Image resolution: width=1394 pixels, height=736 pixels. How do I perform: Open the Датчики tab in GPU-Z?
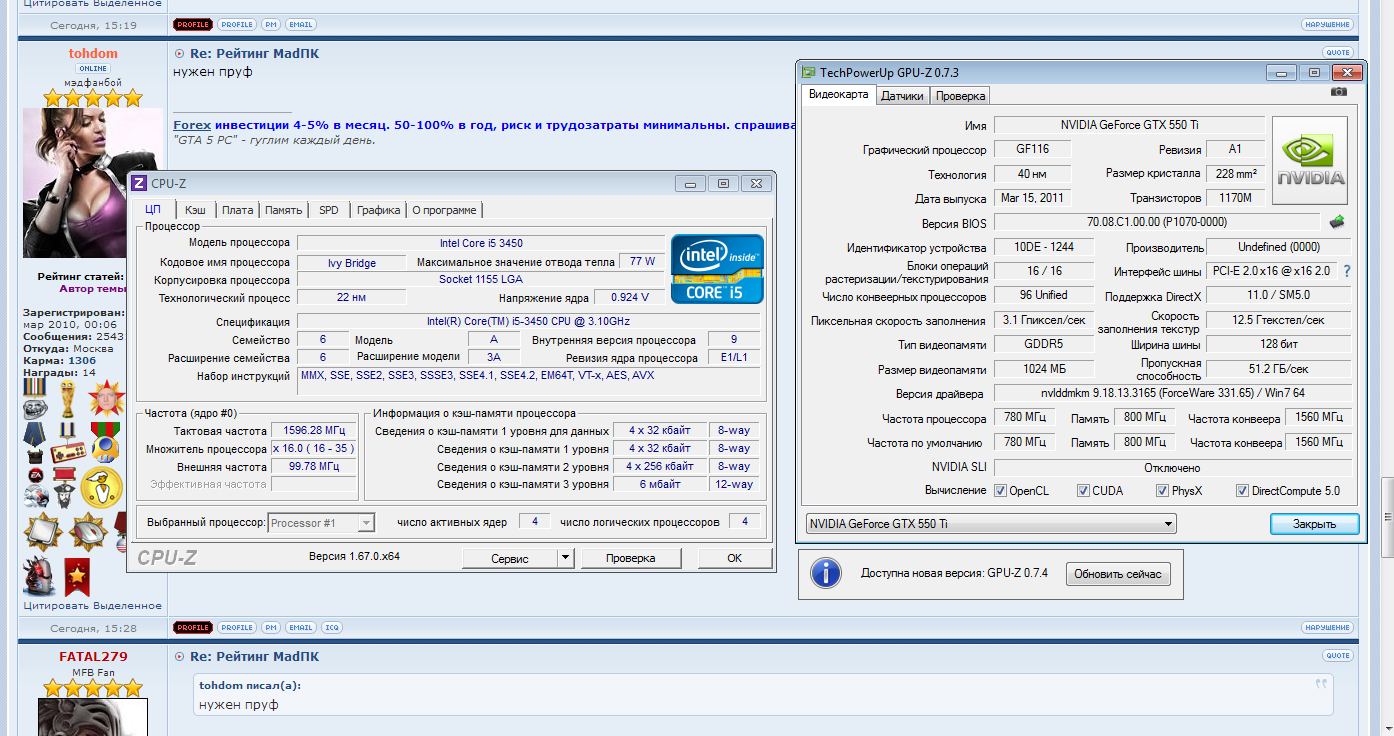coord(902,96)
